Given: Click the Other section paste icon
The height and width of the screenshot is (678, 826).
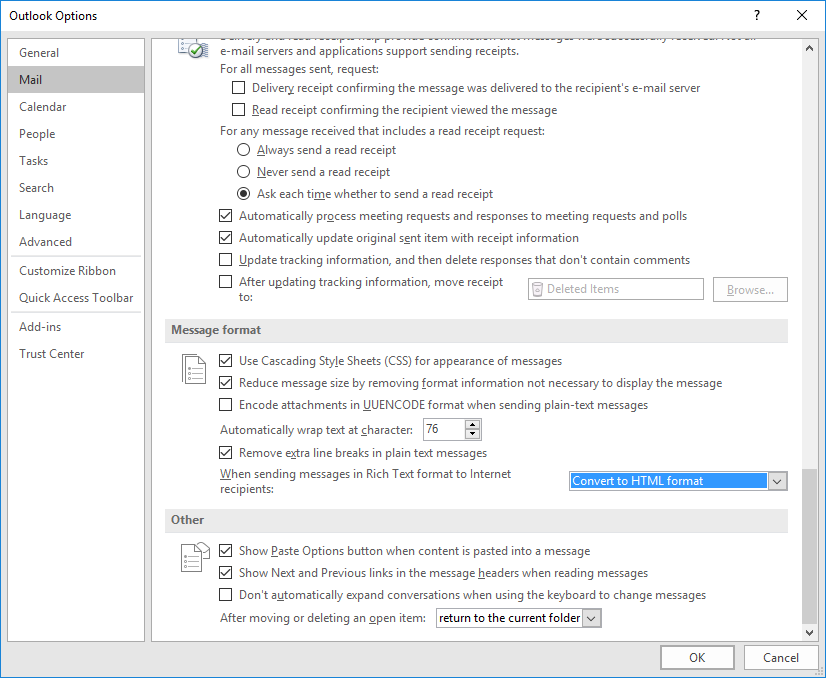Looking at the screenshot, I should (195, 557).
